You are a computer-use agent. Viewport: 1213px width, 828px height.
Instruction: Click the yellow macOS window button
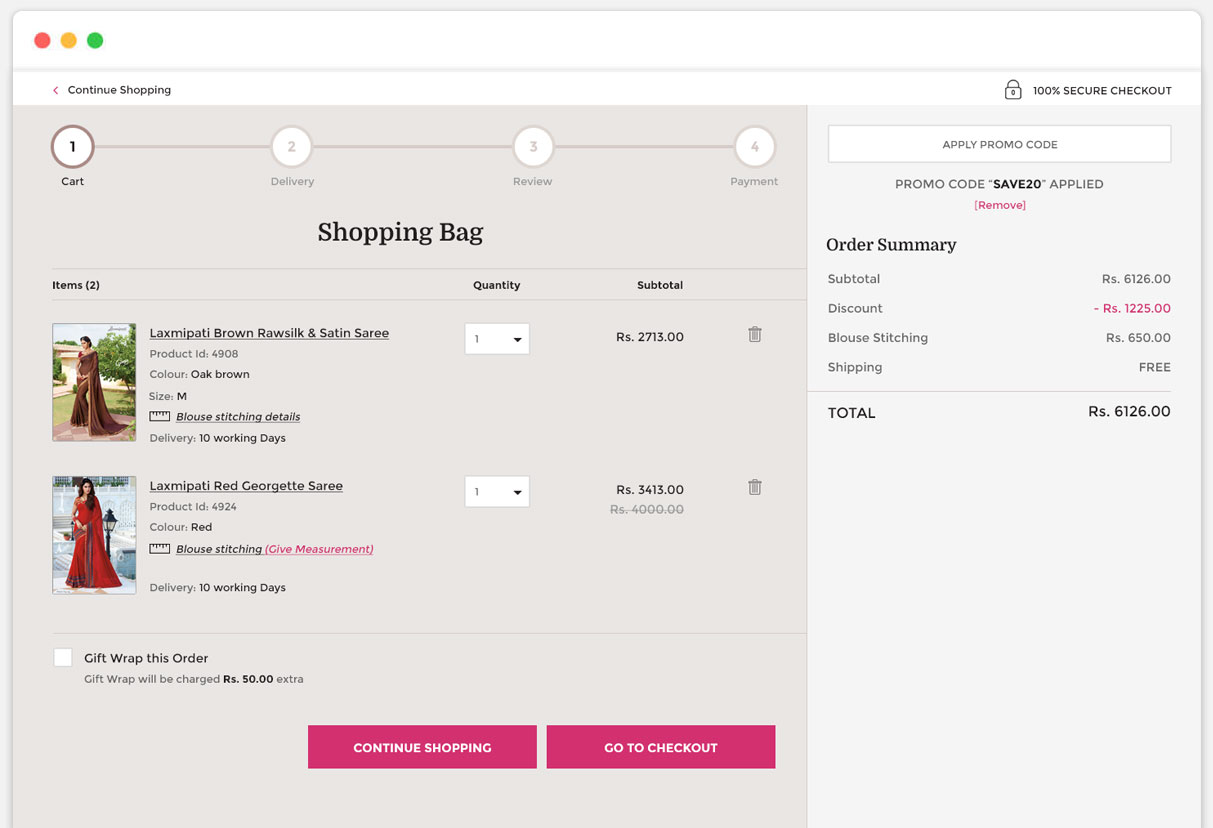click(x=68, y=41)
